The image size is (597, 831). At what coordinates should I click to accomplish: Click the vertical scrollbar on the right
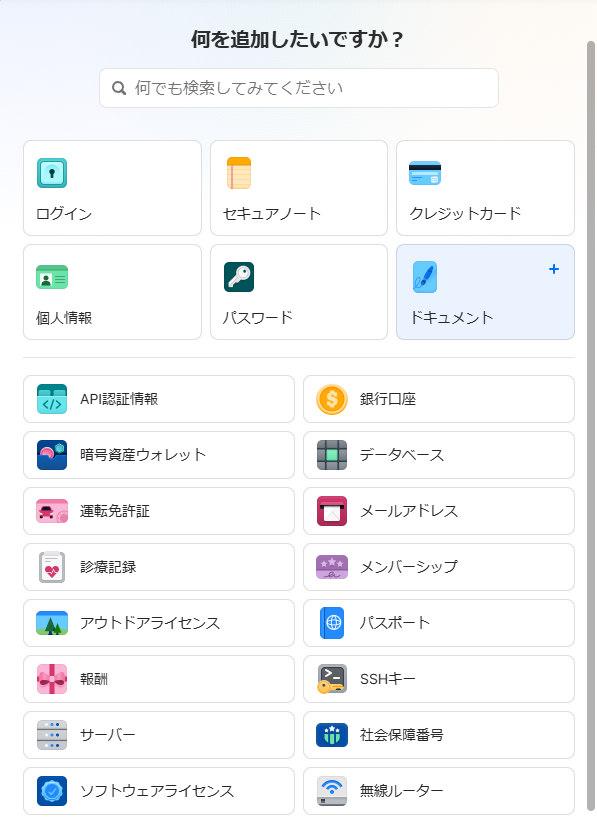pos(591,426)
